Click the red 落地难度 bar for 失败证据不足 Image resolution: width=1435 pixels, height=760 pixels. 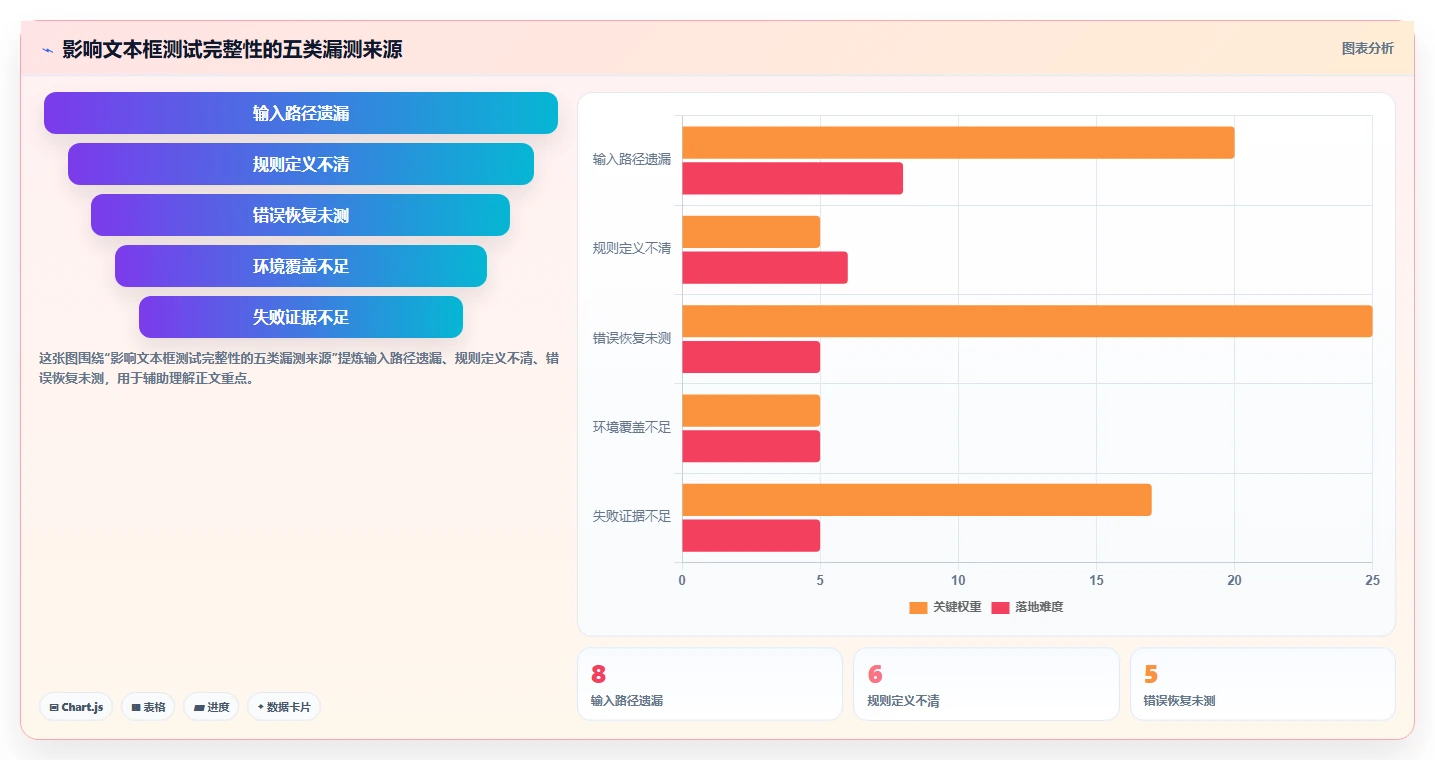[751, 536]
